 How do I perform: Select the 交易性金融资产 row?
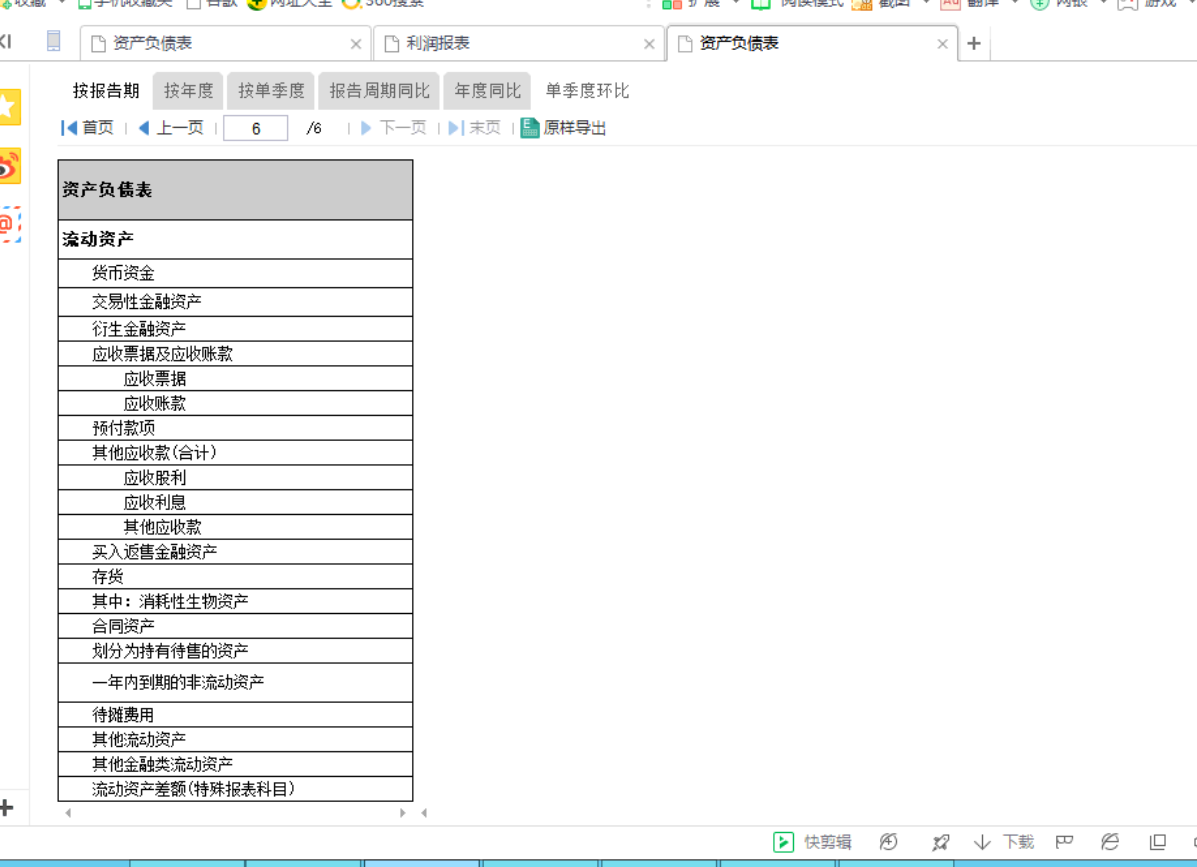pos(235,301)
